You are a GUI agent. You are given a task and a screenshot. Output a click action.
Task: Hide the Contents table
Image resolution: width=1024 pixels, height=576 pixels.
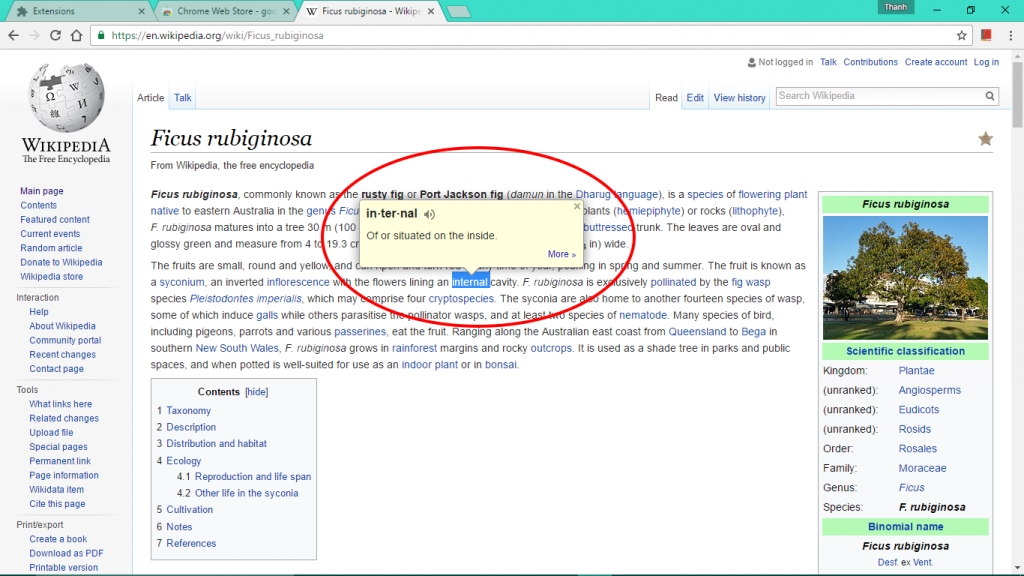(257, 392)
